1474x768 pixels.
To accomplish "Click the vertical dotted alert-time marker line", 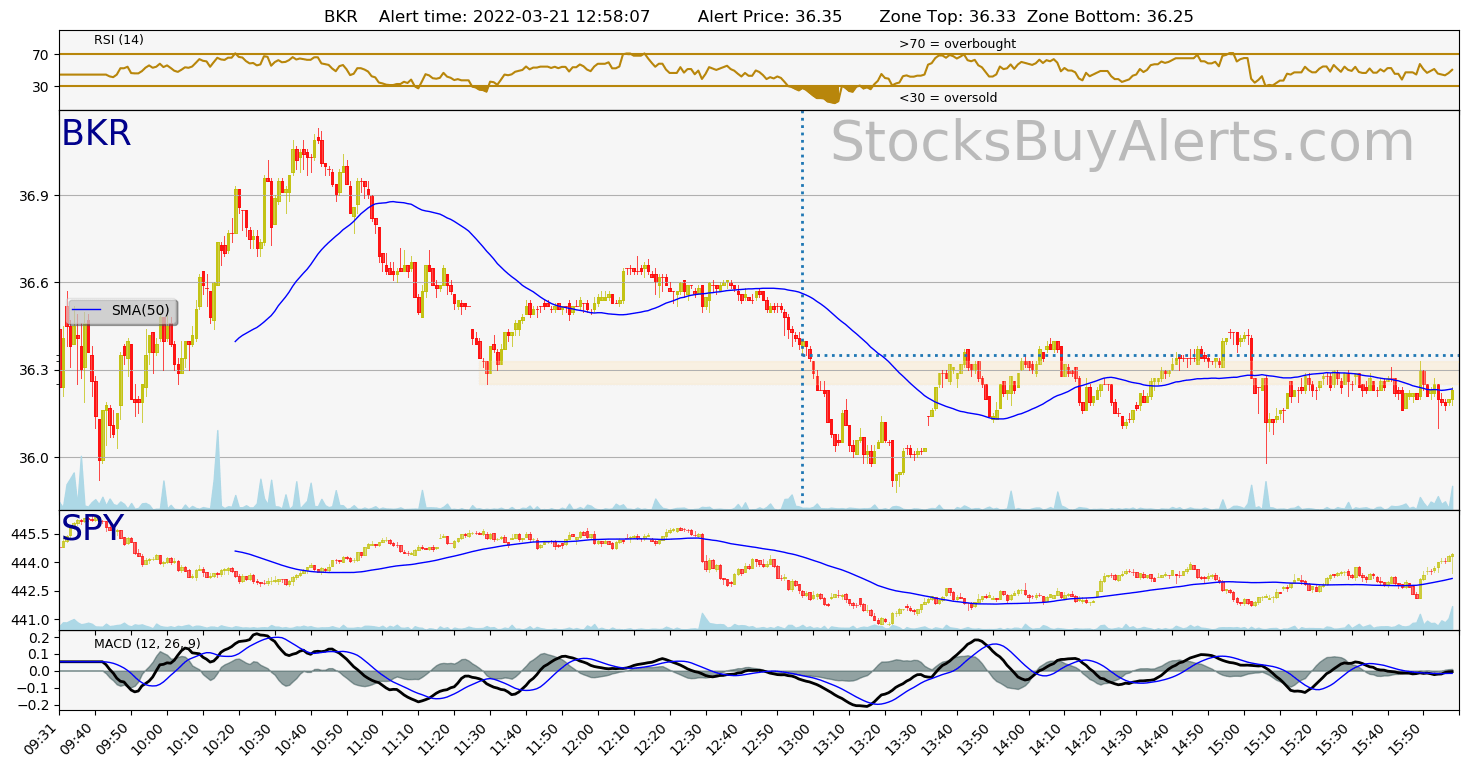I will [802, 306].
